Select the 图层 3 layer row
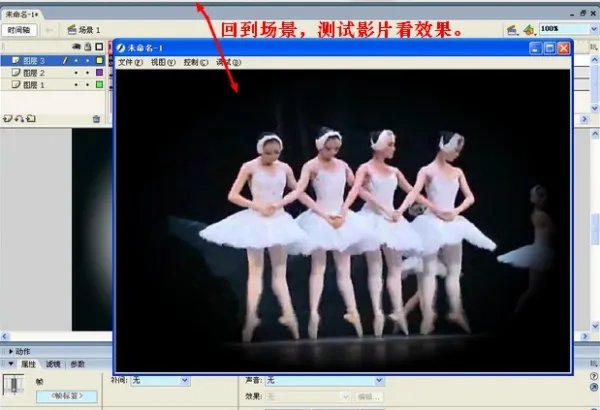 pyautogui.click(x=53, y=60)
